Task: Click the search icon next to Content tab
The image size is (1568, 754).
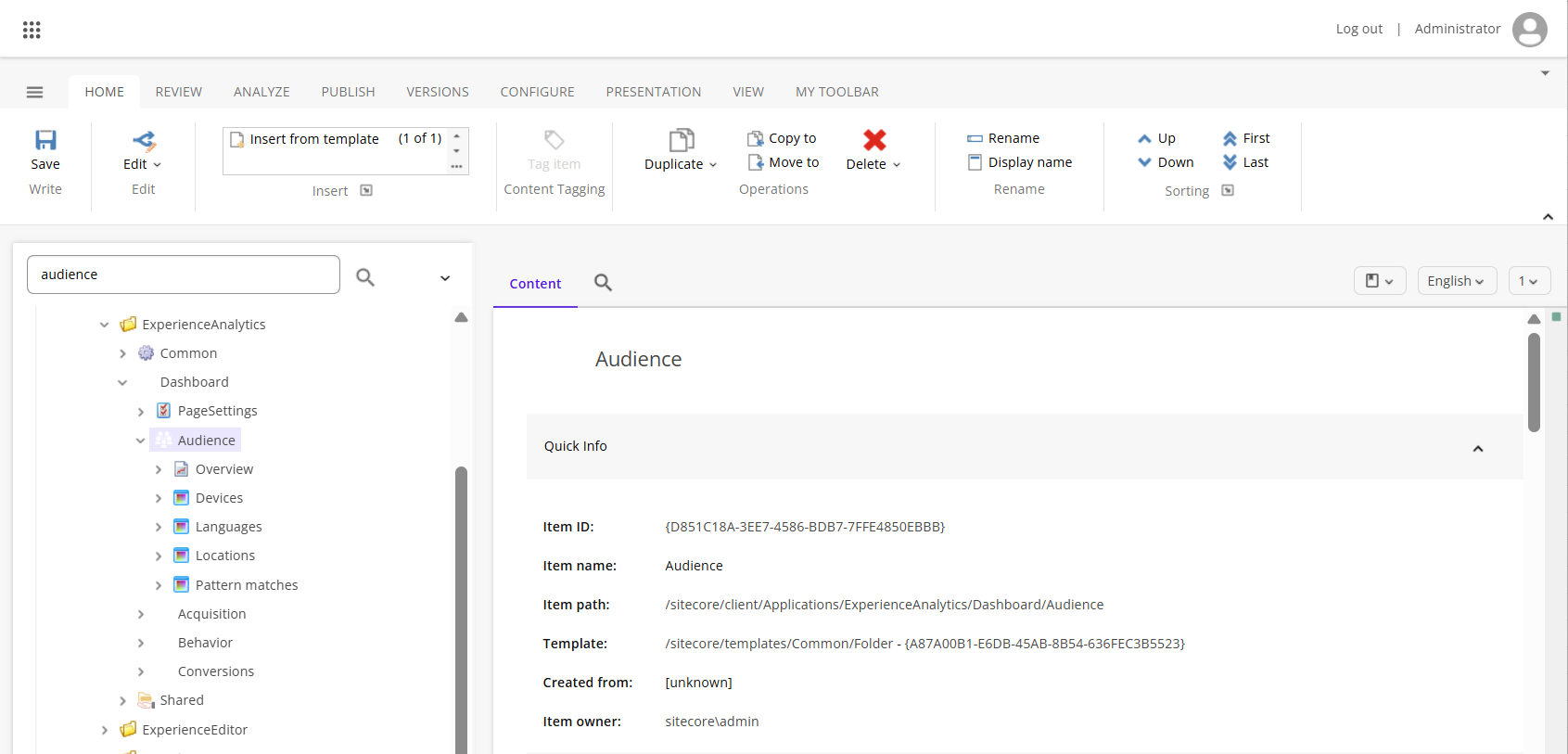Action: (x=603, y=283)
